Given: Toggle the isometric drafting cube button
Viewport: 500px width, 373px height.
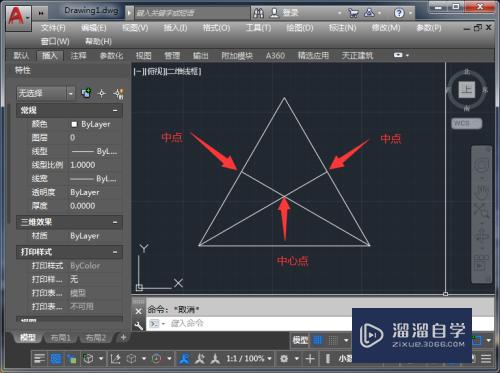Looking at the screenshot, I should pyautogui.click(x=131, y=359).
